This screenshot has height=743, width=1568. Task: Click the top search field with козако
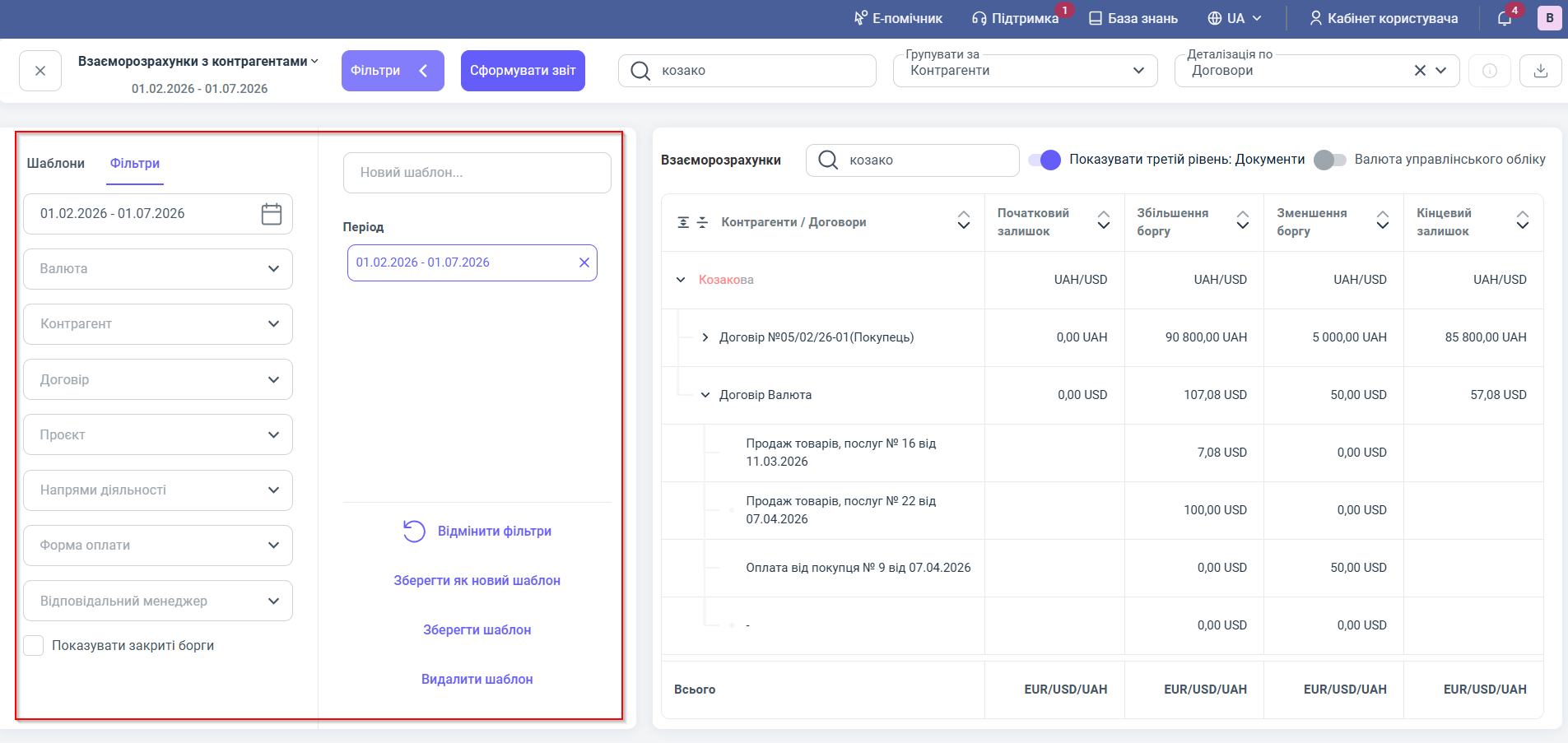pos(747,71)
